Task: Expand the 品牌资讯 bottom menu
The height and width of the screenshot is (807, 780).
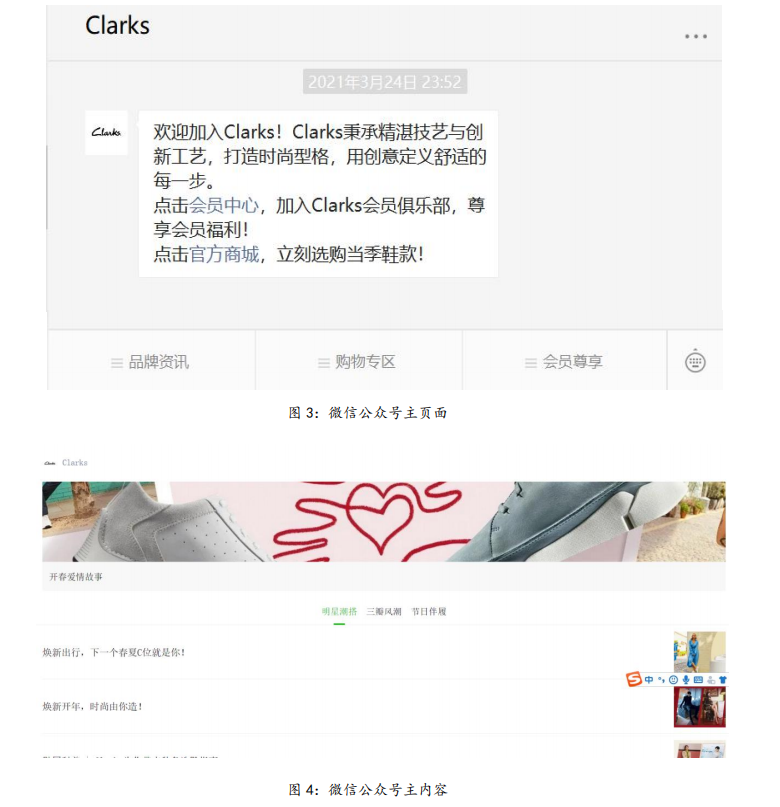Action: (151, 362)
